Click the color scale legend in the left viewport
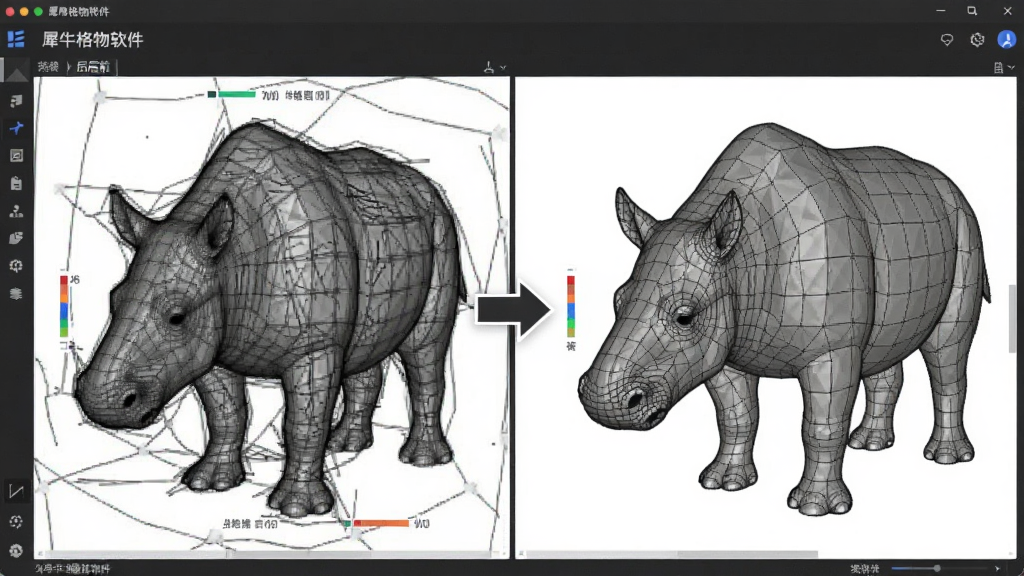1024x576 pixels. tap(64, 306)
